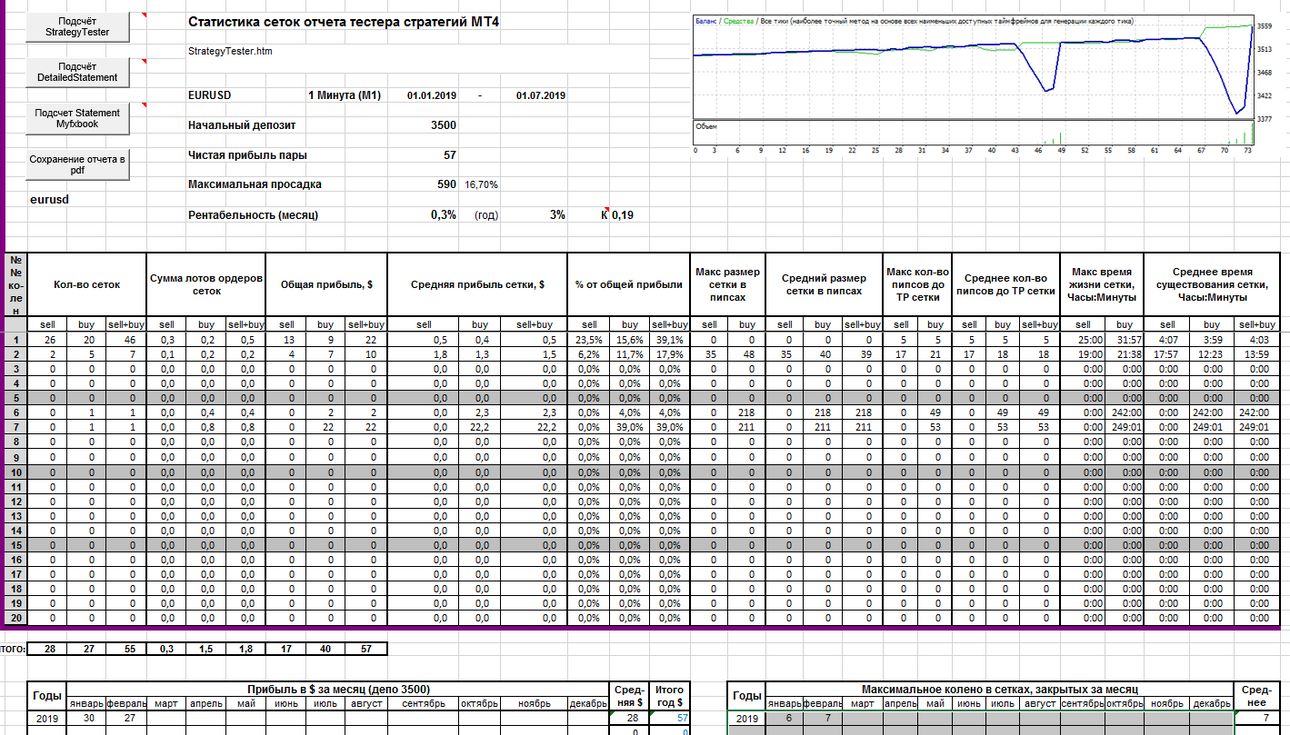Viewport: 1290px width, 735px height.
Task: Click the Общая прибыль, $ column header
Action: [x=326, y=285]
